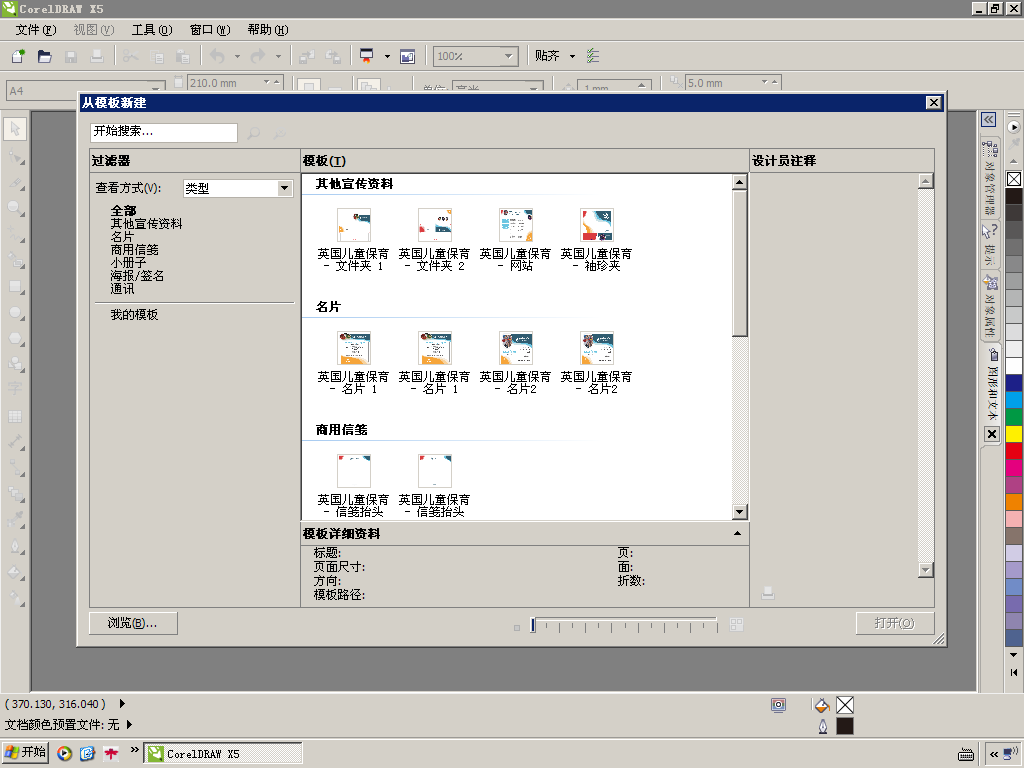This screenshot has width=1024, height=768.
Task: Filter by 全部 category
Action: [x=123, y=210]
